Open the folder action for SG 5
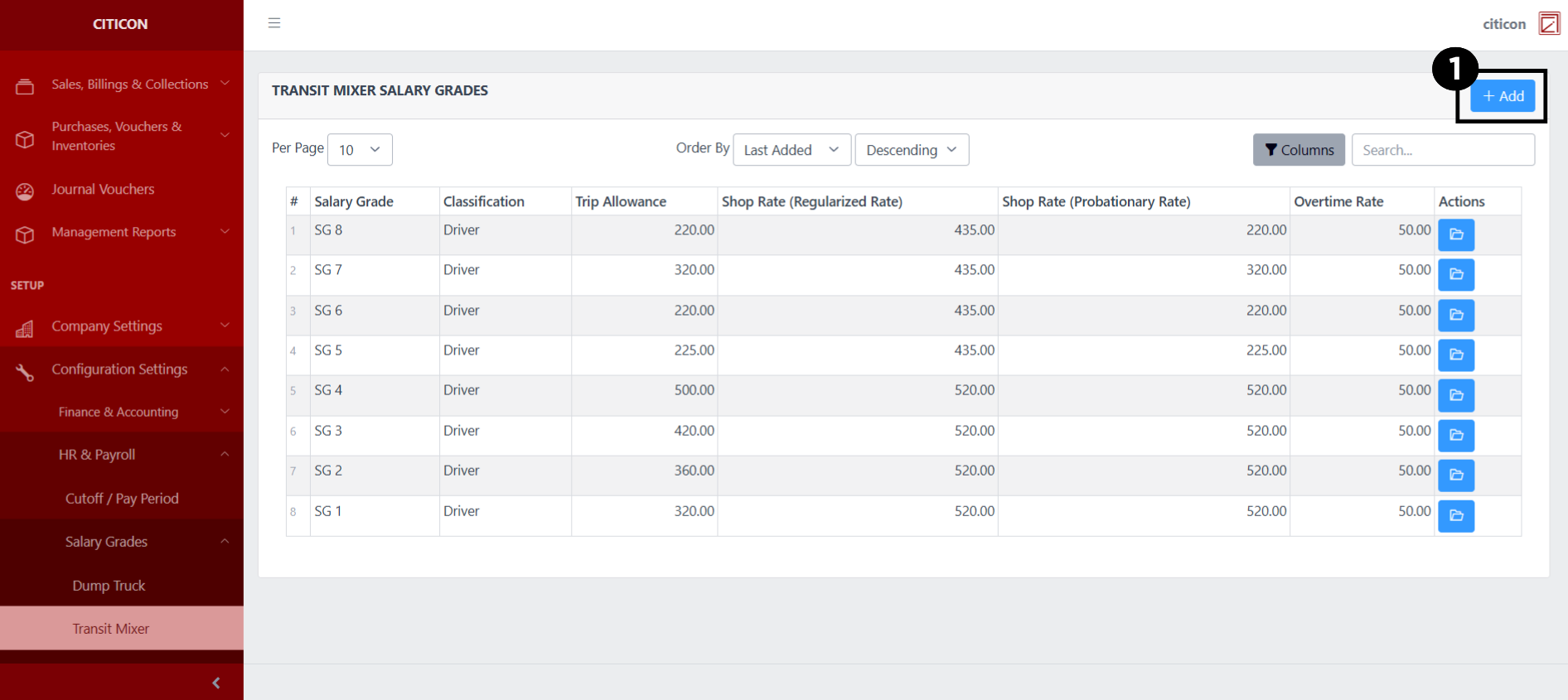This screenshot has width=1568, height=700. [1456, 355]
